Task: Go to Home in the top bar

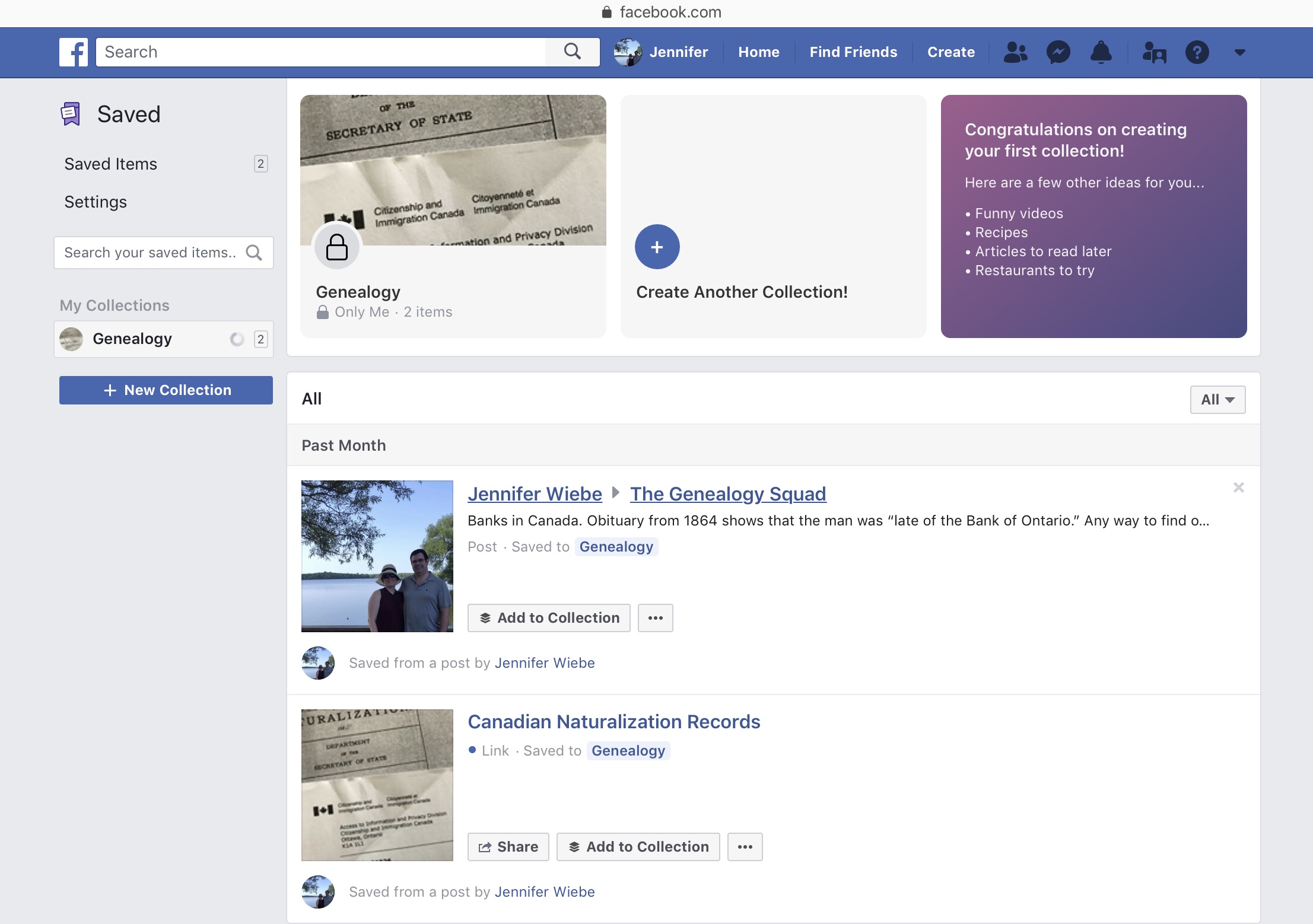Action: coord(758,52)
